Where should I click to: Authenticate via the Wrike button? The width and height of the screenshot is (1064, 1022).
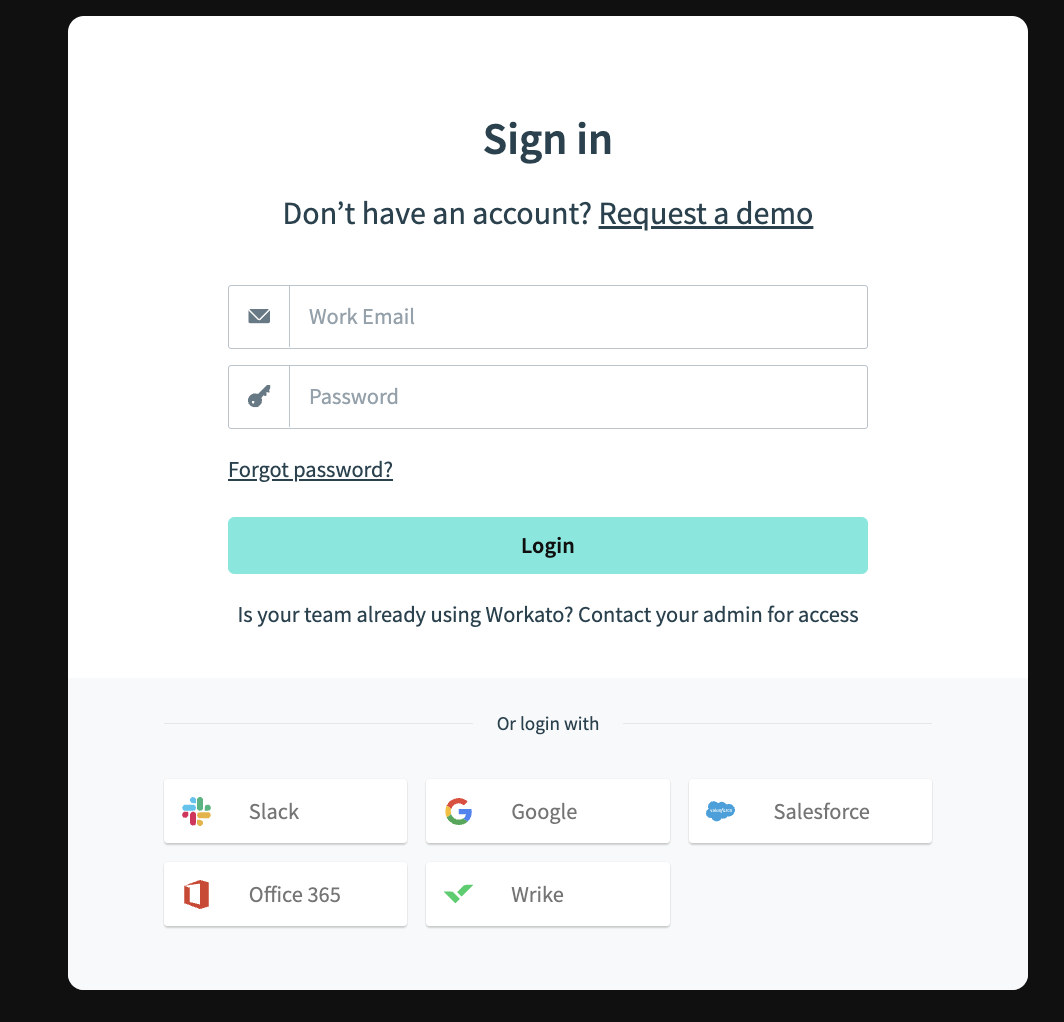pyautogui.click(x=547, y=894)
